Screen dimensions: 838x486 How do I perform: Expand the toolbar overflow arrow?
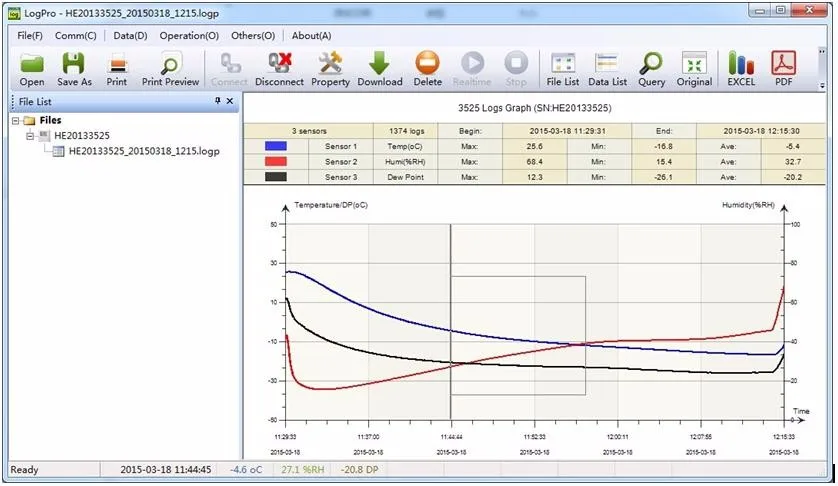[822, 86]
